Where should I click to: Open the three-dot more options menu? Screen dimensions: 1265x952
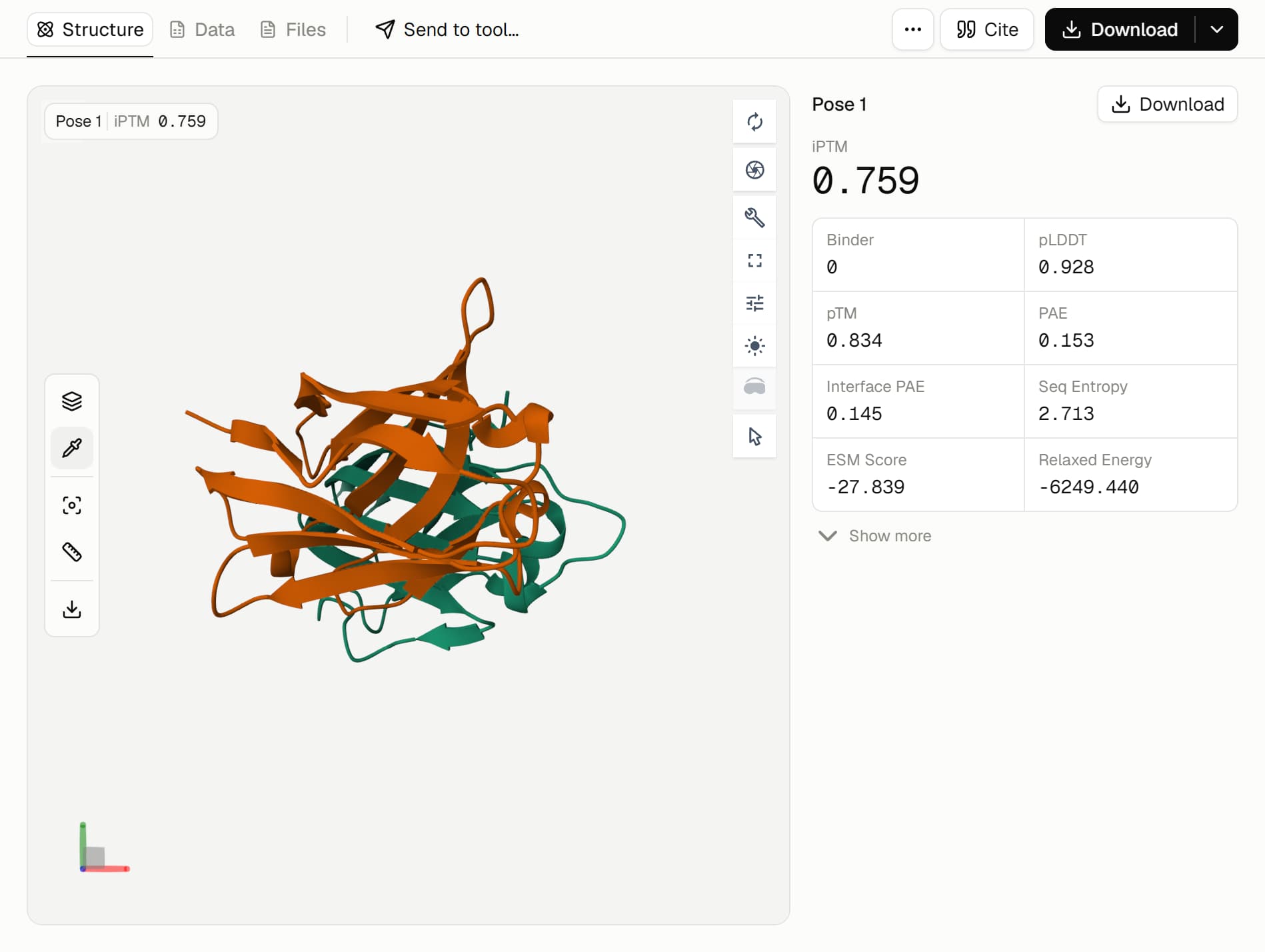912,29
